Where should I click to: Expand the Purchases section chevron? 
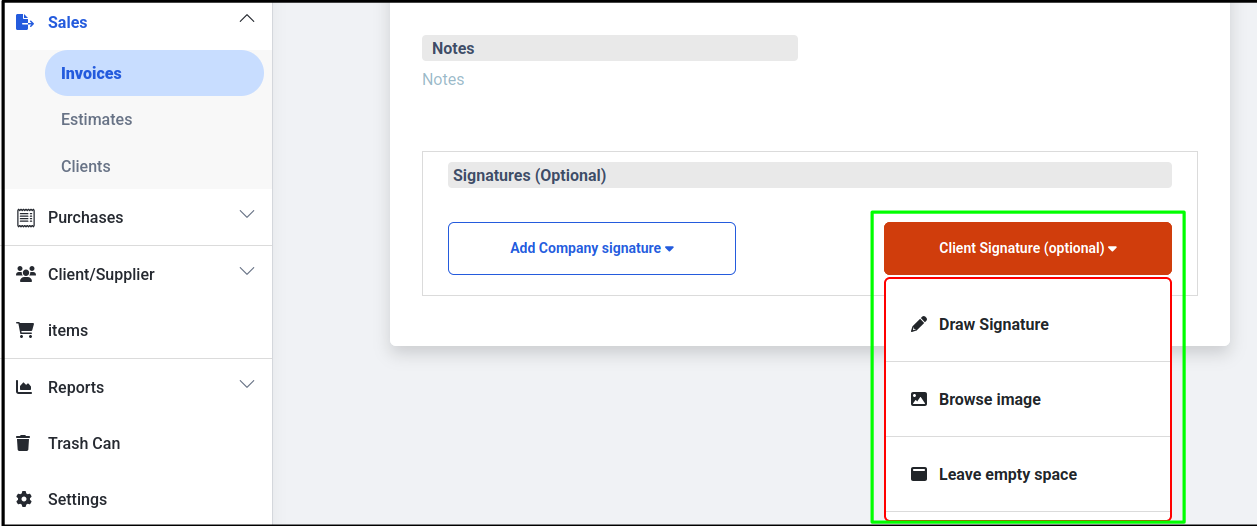(247, 214)
